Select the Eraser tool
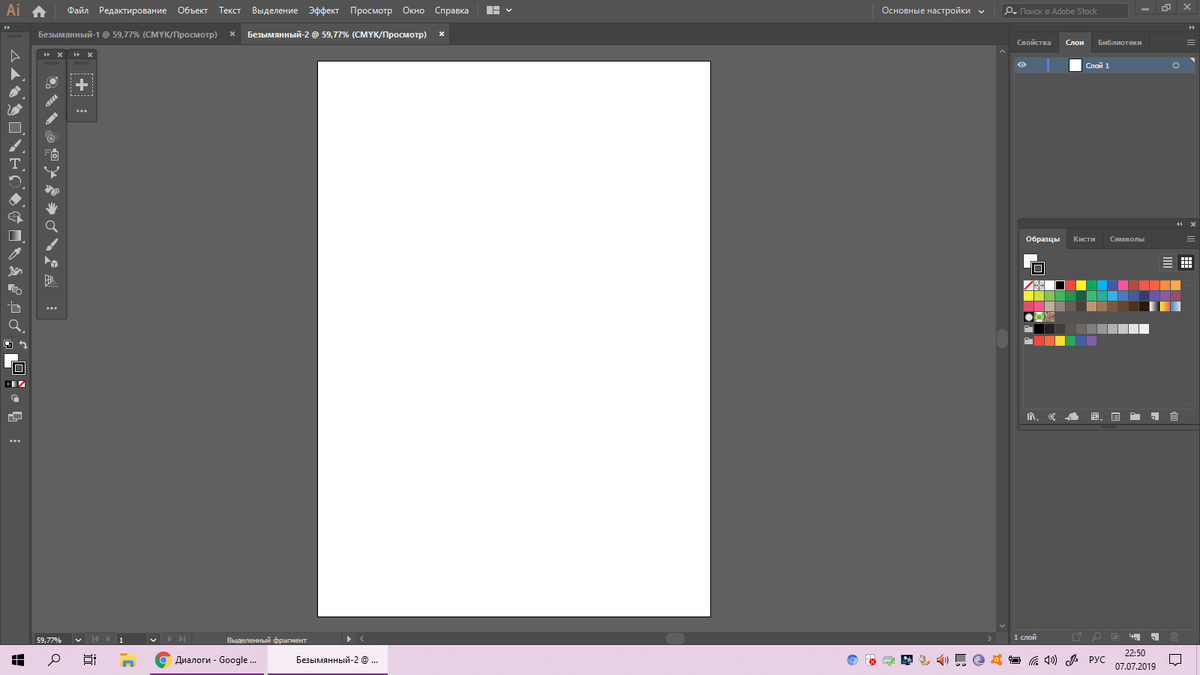The height and width of the screenshot is (675, 1200). point(15,199)
